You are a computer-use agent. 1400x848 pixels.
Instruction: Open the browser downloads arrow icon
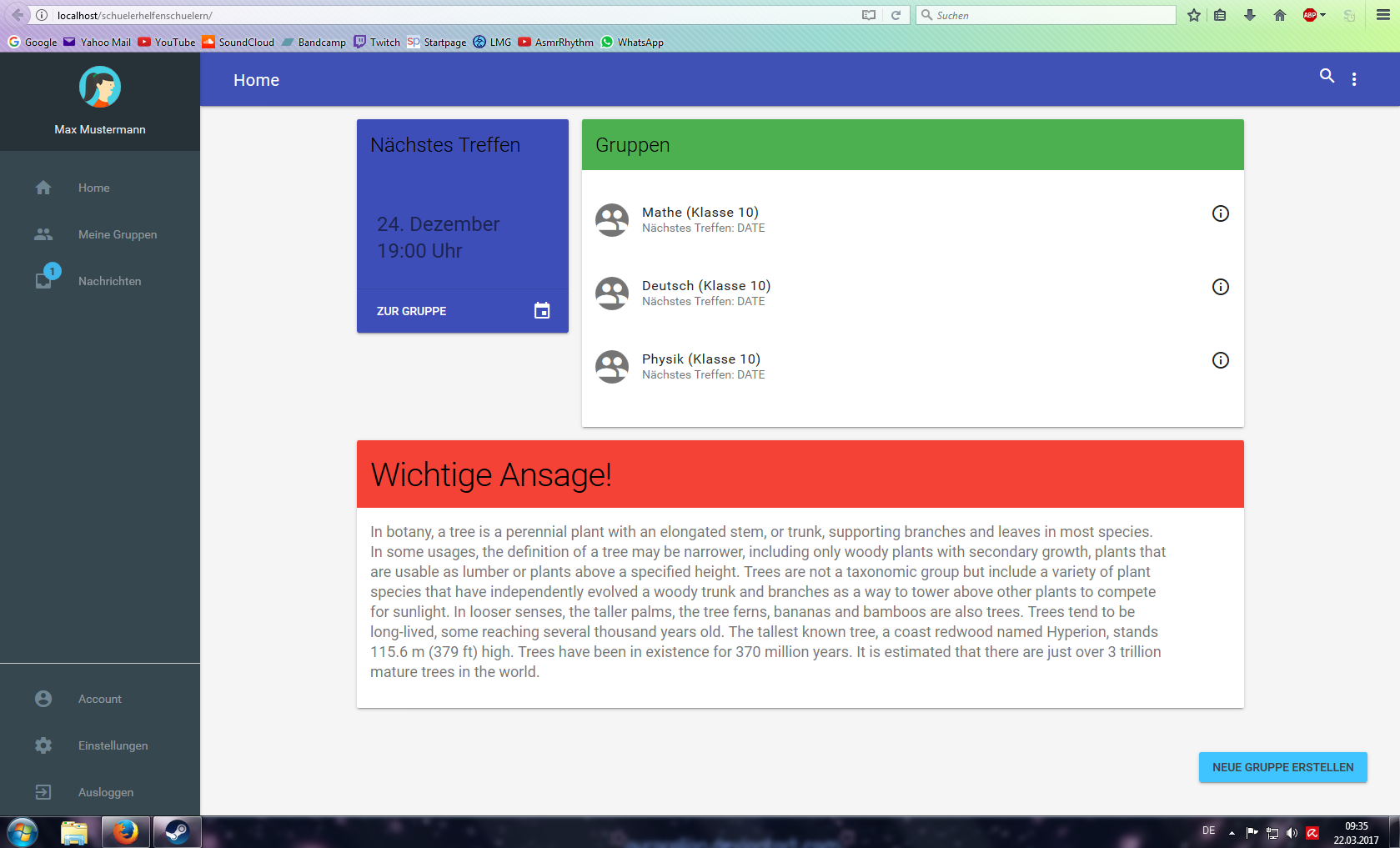(1249, 15)
